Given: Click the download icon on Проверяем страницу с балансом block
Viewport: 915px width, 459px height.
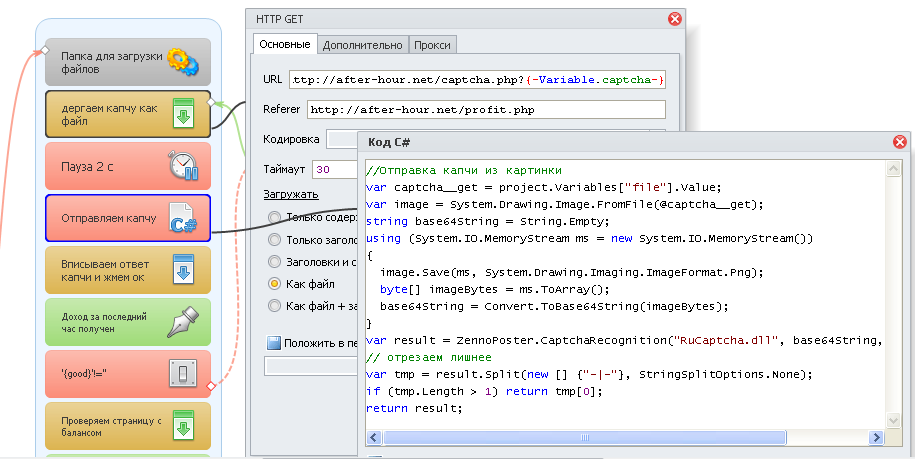Looking at the screenshot, I should coord(183,425).
